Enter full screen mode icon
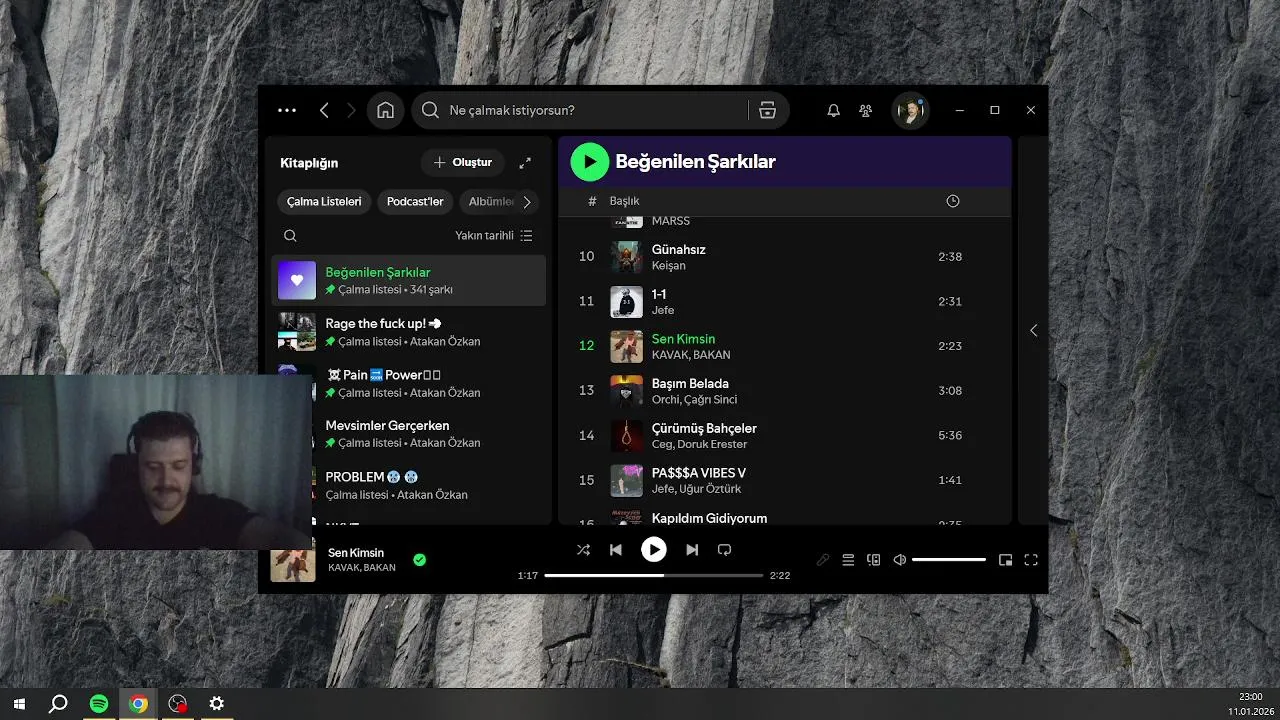 pyautogui.click(x=1031, y=560)
